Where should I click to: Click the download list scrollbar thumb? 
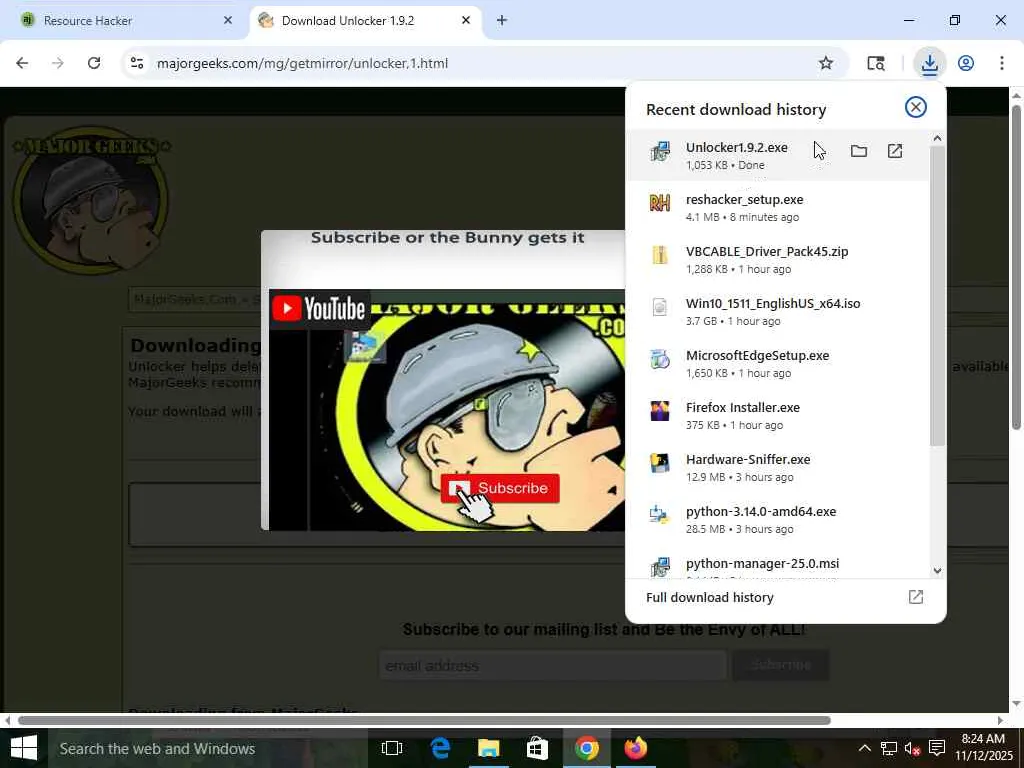(x=937, y=296)
